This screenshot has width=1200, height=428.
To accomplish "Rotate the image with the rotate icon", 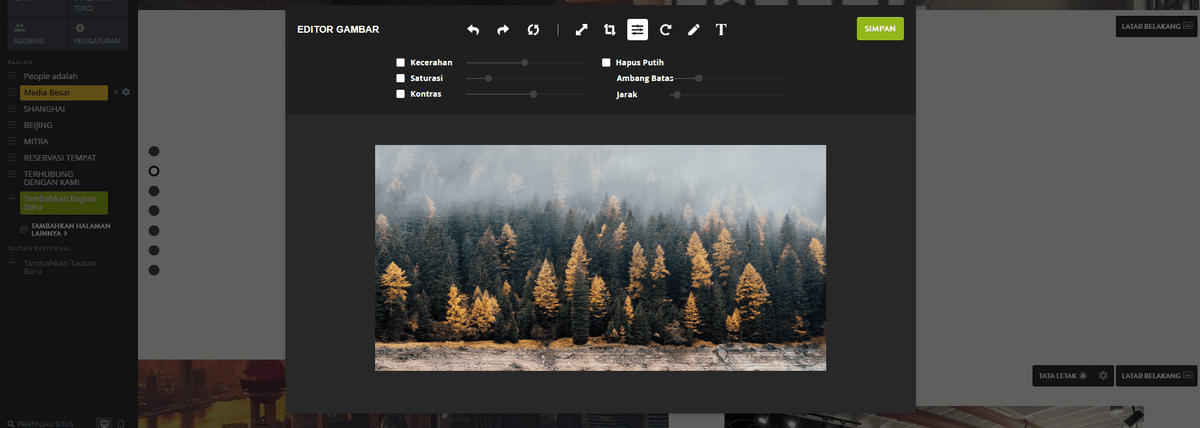I will point(665,30).
